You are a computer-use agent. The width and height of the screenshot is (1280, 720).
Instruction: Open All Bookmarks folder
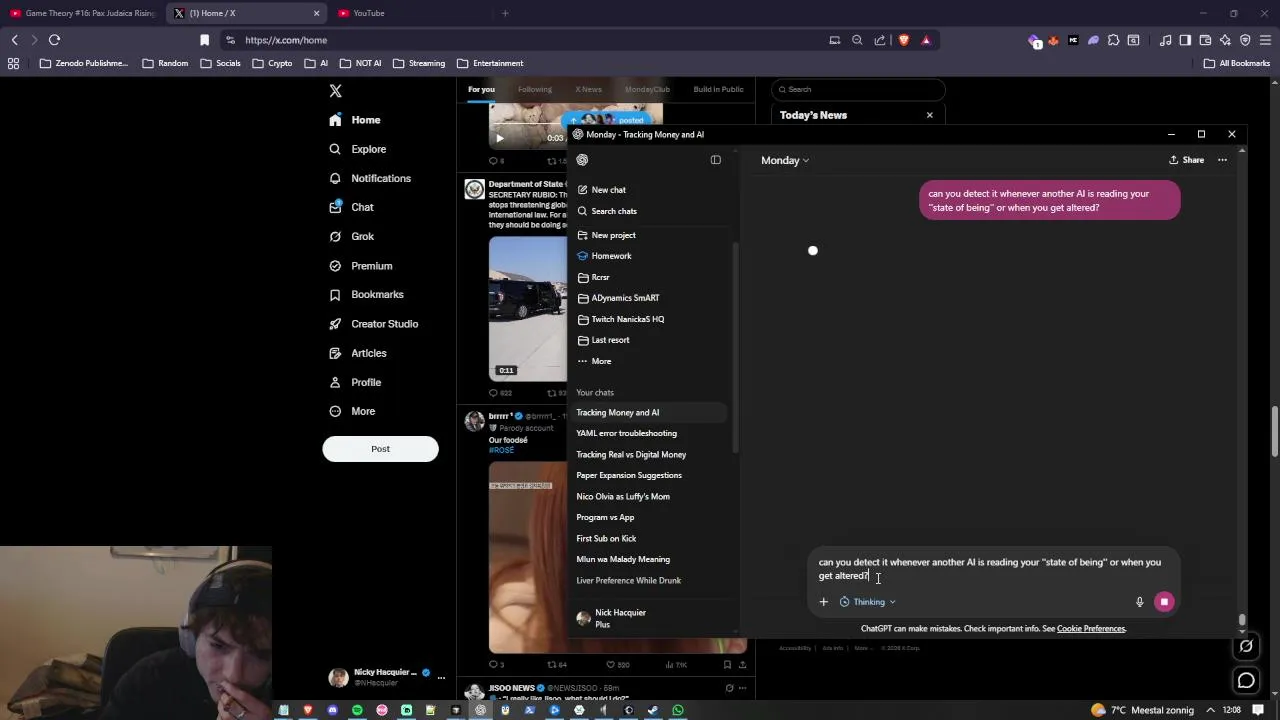click(x=1237, y=63)
